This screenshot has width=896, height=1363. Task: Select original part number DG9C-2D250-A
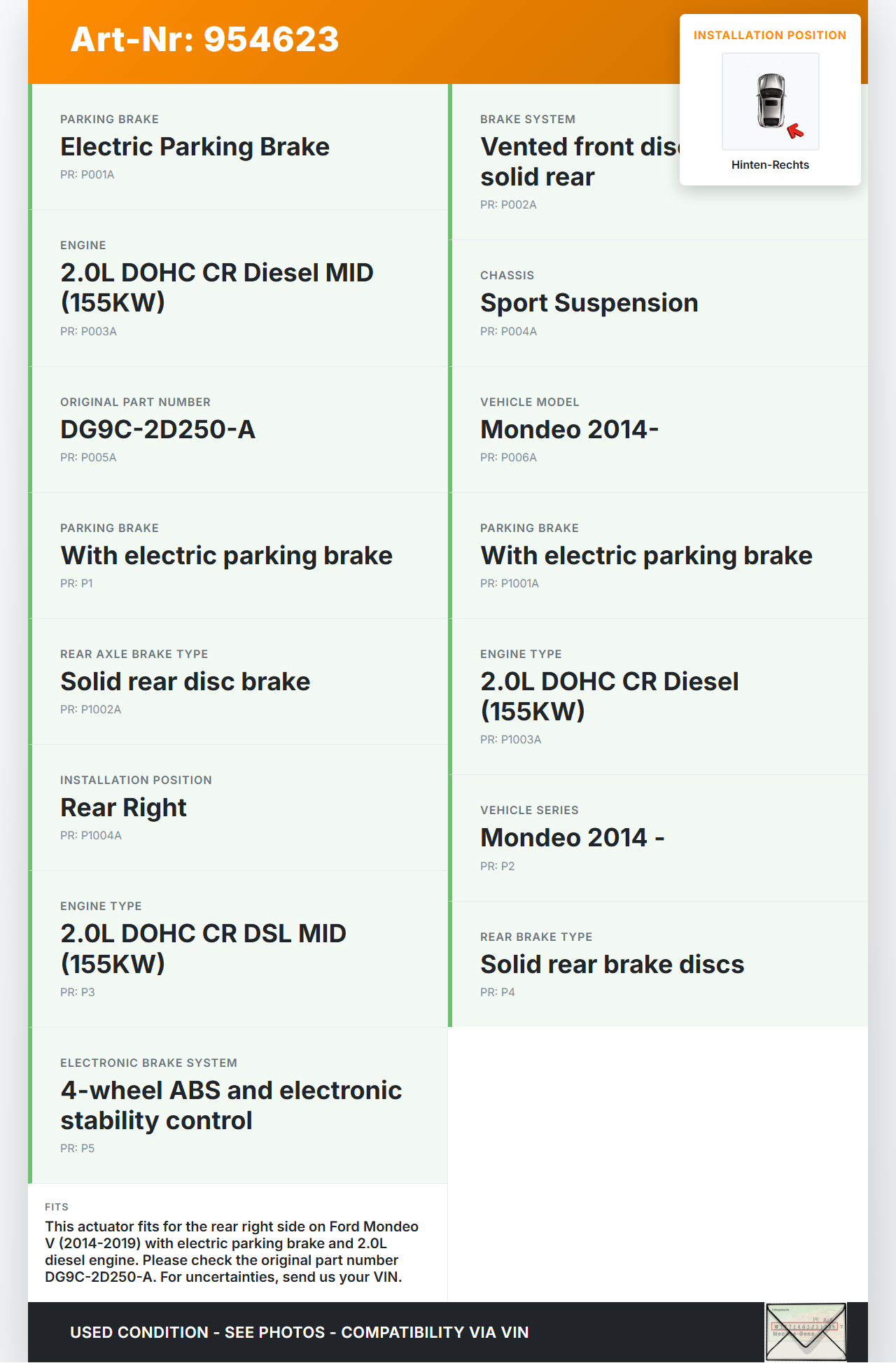(x=157, y=429)
